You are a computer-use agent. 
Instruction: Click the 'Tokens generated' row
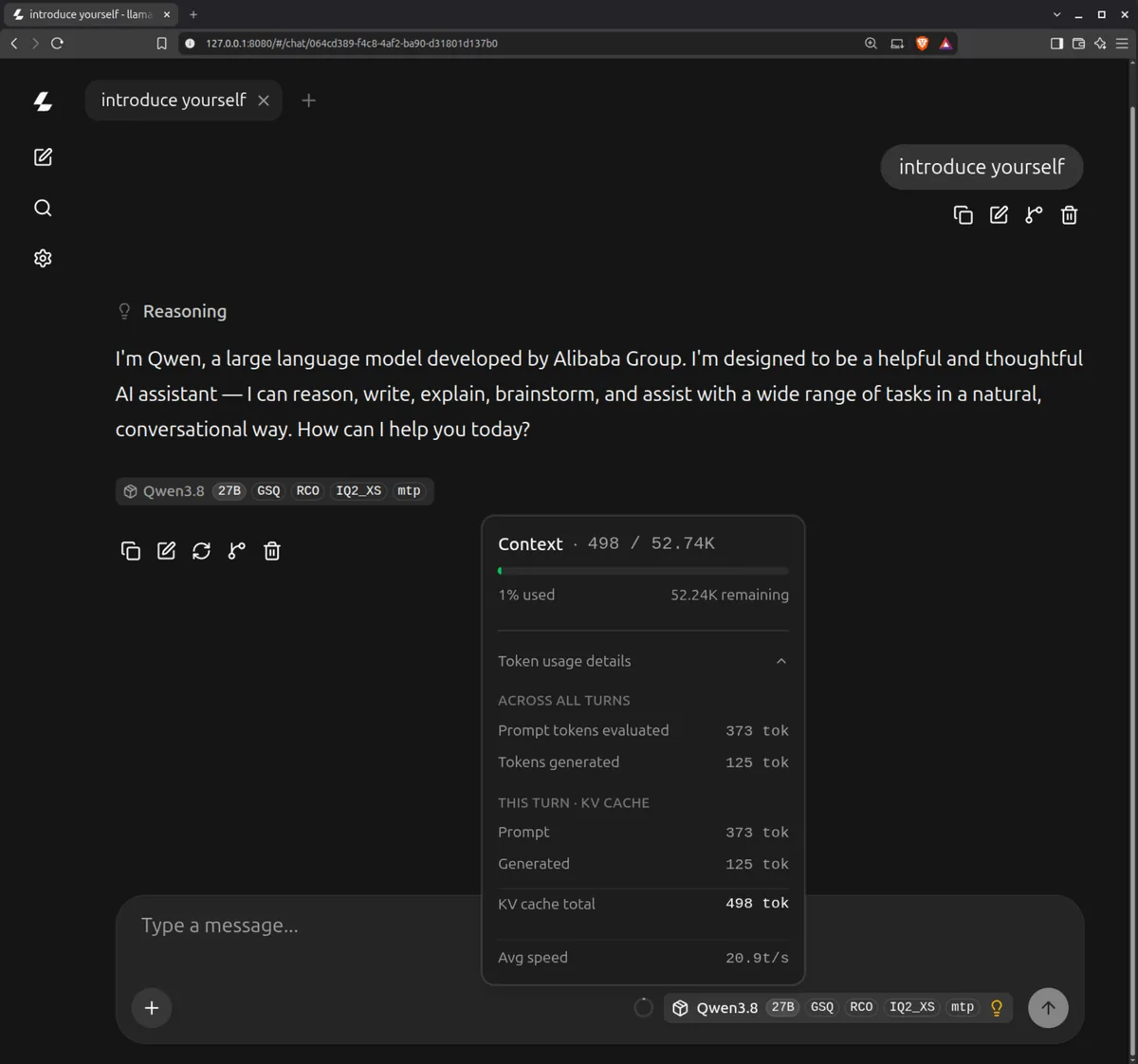(x=643, y=762)
